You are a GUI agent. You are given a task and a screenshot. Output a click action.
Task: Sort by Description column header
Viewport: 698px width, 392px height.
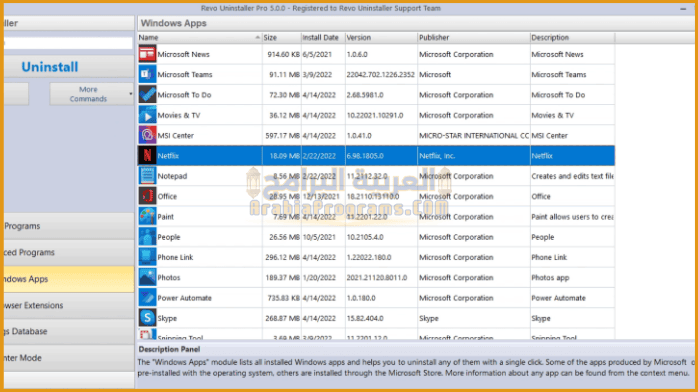click(x=572, y=37)
